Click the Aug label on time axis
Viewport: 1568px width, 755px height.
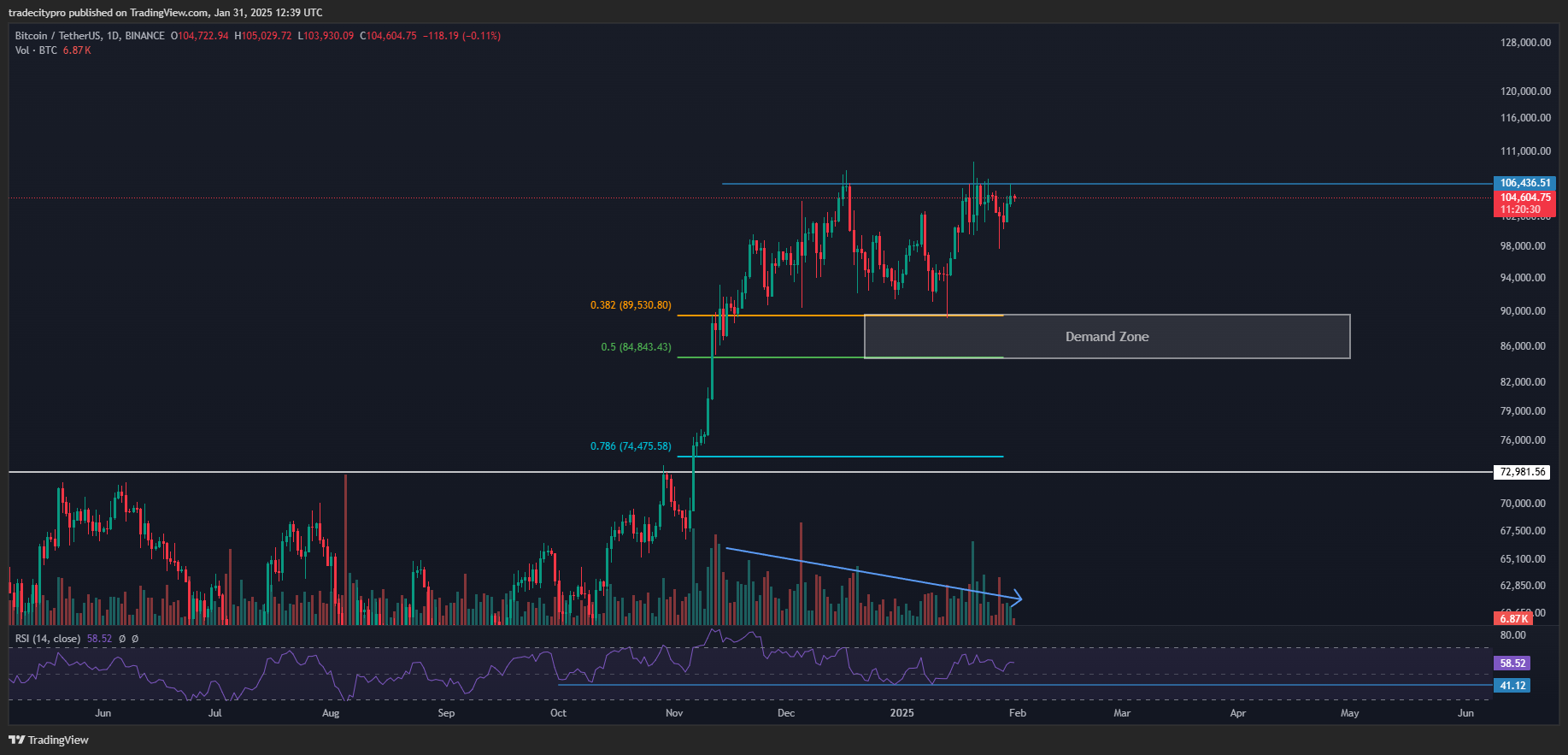click(331, 713)
